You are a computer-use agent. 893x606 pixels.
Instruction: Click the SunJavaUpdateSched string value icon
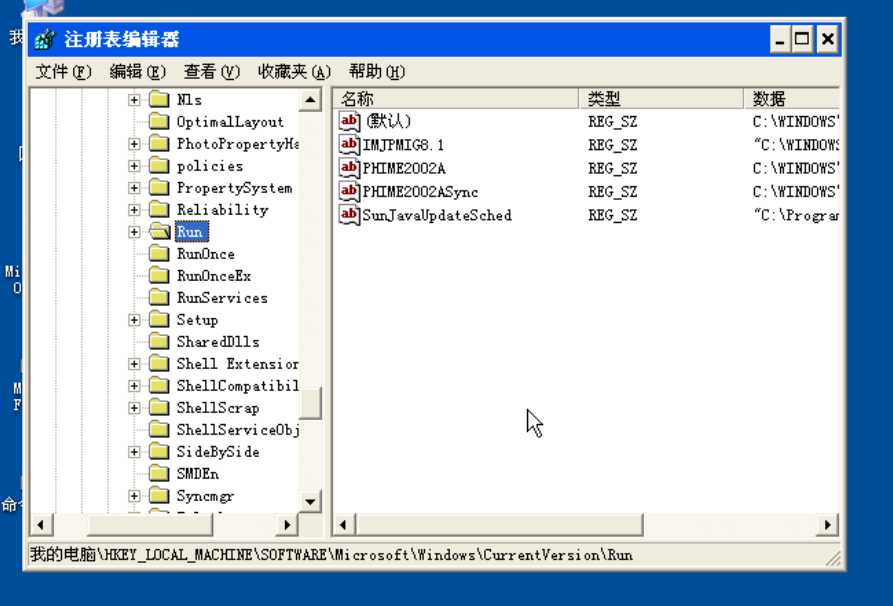point(349,215)
